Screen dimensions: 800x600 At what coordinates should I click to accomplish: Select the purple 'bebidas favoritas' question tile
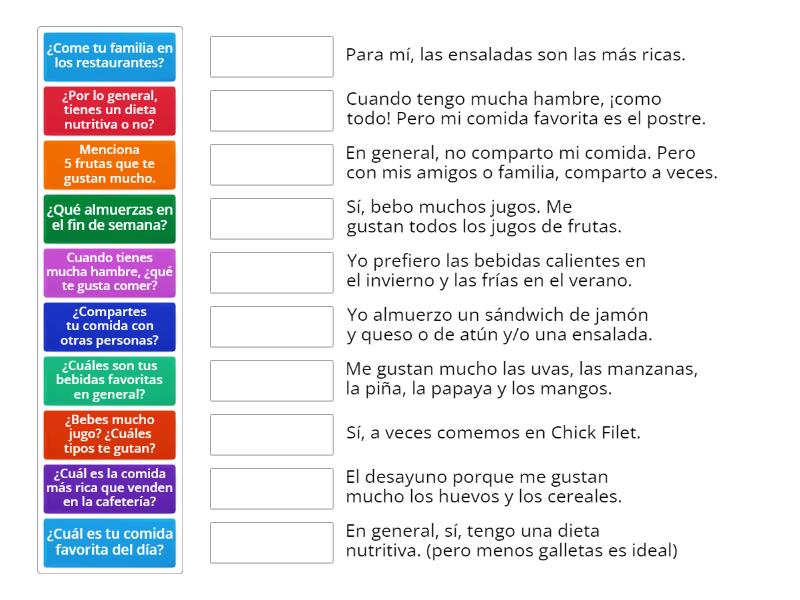pyautogui.click(x=110, y=380)
